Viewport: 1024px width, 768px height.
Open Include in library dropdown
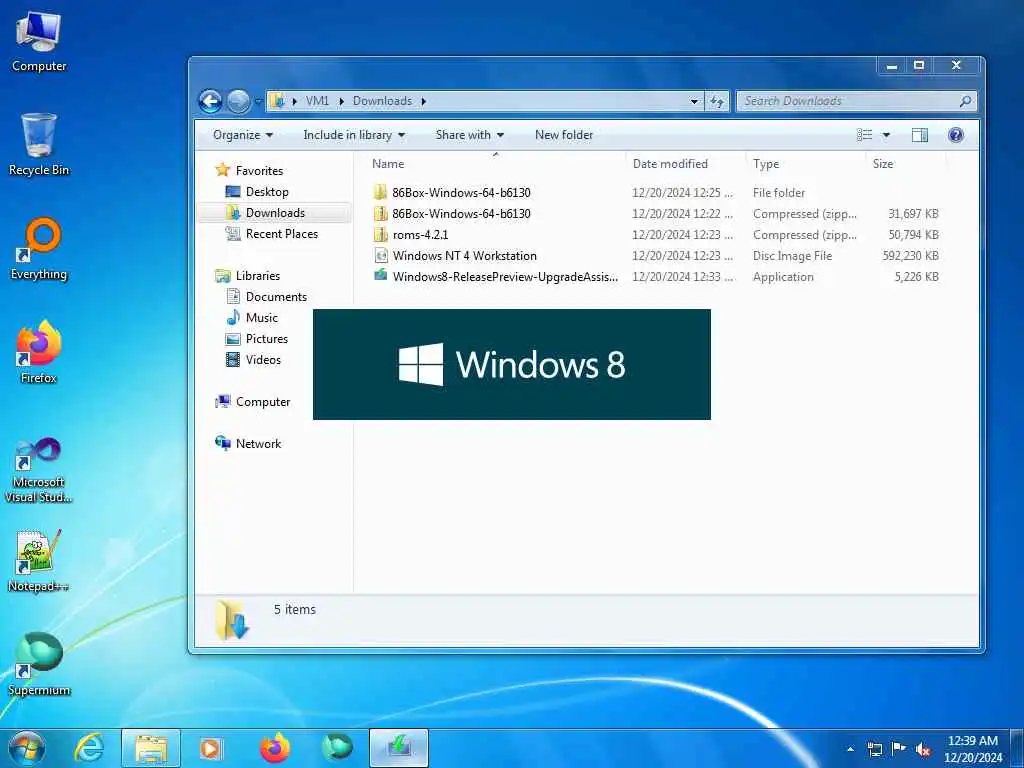354,135
